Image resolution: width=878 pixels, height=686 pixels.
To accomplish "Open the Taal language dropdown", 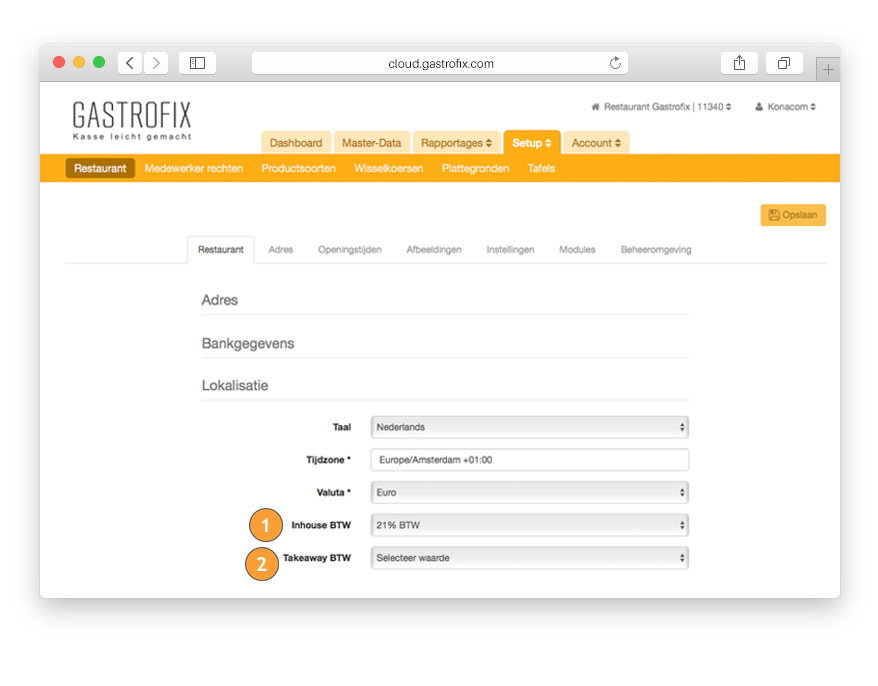I will (529, 427).
